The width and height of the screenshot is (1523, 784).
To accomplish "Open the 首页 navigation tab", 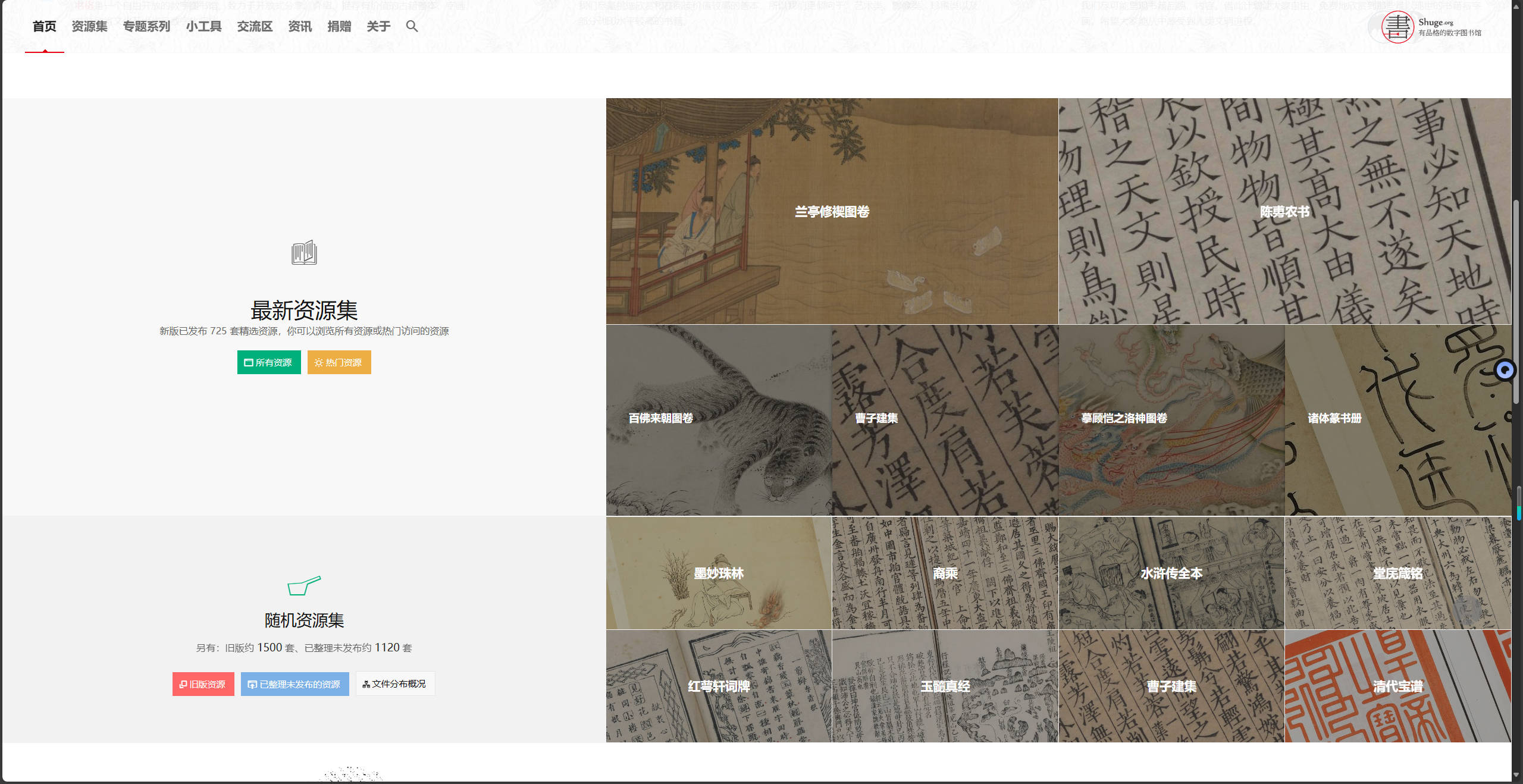I will [x=45, y=26].
